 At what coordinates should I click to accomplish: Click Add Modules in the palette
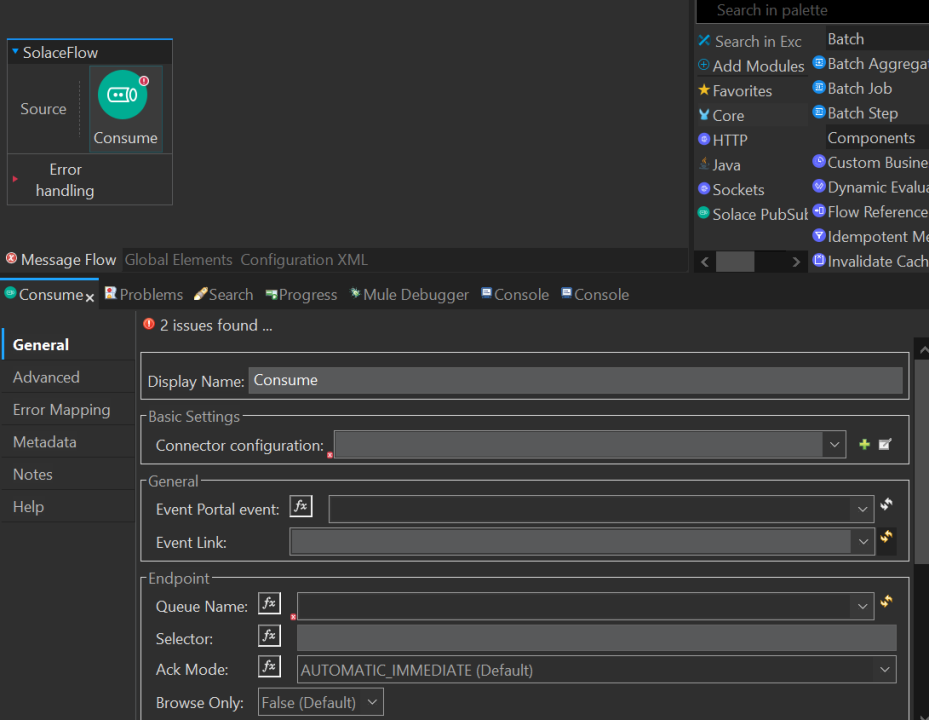tap(751, 66)
